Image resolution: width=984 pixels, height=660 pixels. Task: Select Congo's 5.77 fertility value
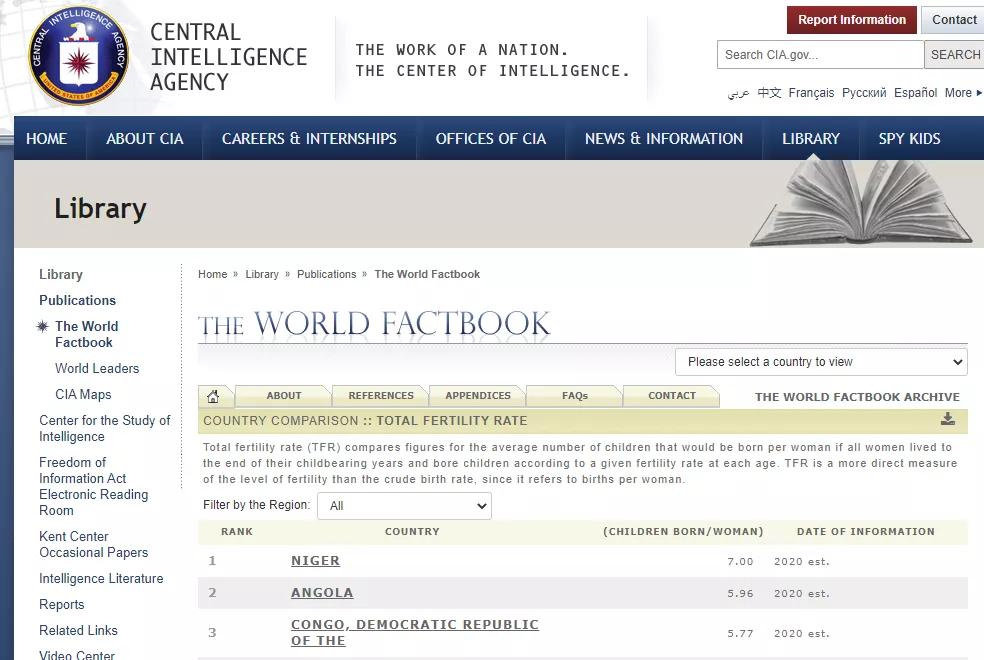click(740, 634)
